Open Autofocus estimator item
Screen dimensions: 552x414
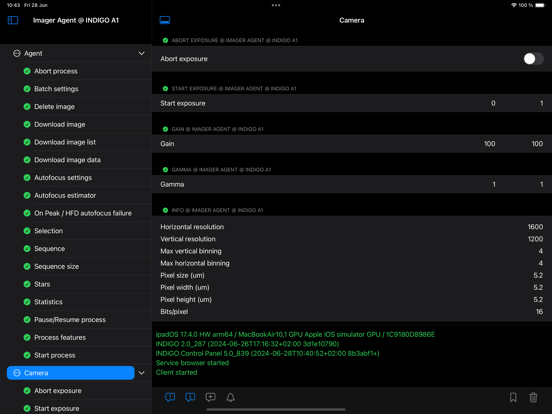(x=65, y=195)
